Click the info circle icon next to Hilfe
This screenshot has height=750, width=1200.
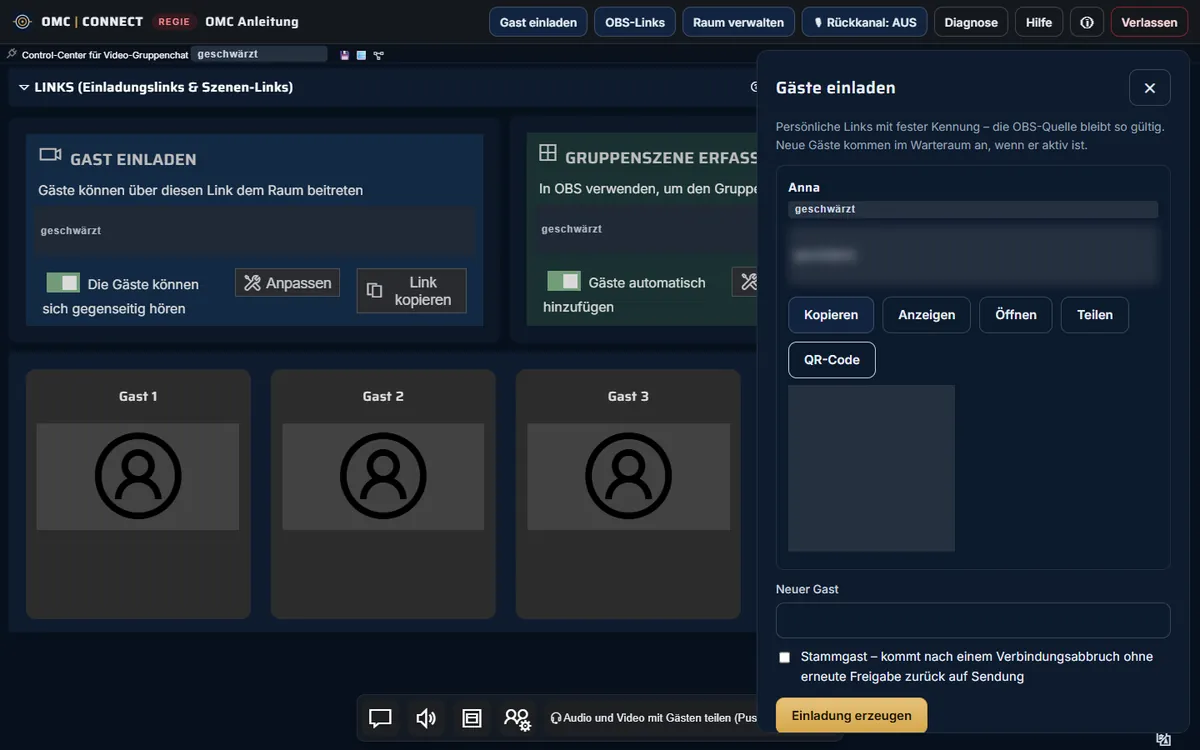click(1087, 22)
